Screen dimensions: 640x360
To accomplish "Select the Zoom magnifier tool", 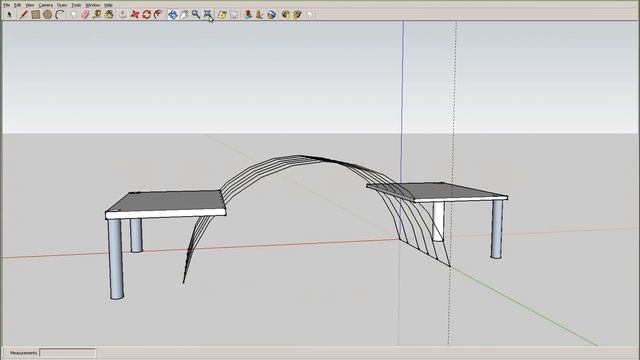I will click(x=196, y=15).
